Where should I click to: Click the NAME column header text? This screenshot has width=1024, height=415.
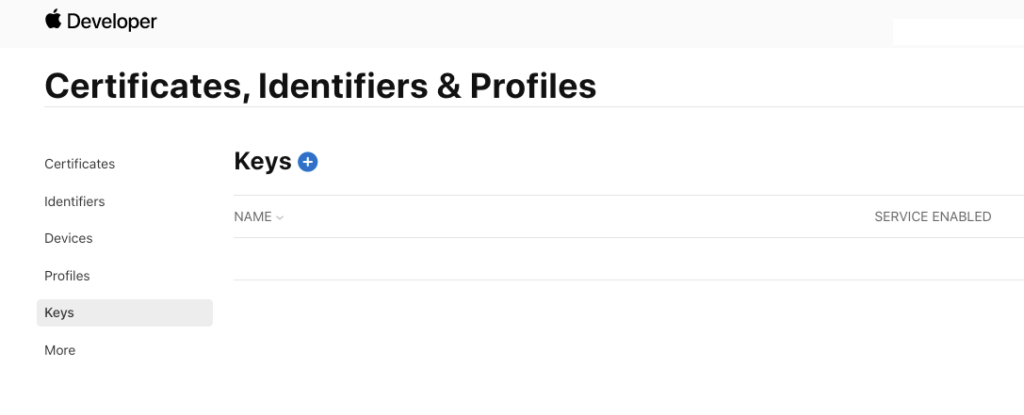click(253, 217)
